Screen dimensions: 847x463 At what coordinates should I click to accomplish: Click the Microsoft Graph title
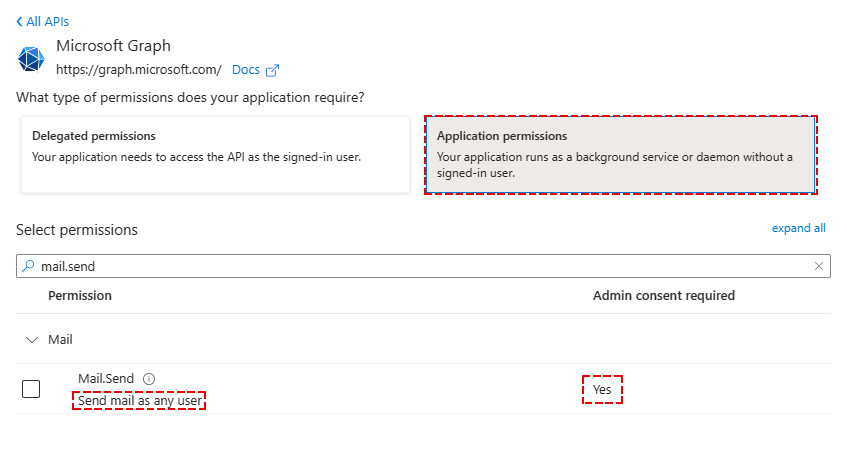click(x=113, y=46)
